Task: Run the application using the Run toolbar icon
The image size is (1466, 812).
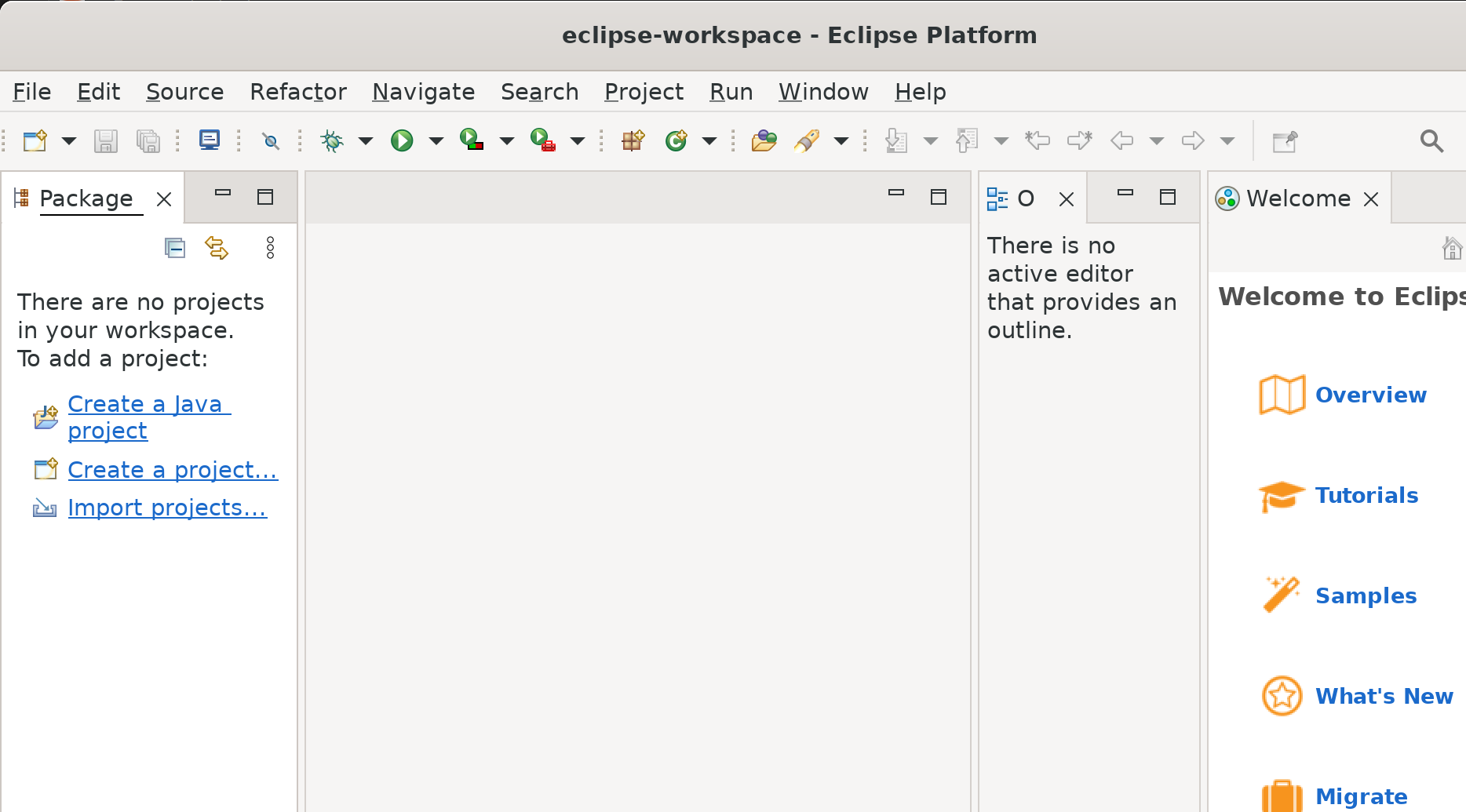Action: pyautogui.click(x=403, y=140)
